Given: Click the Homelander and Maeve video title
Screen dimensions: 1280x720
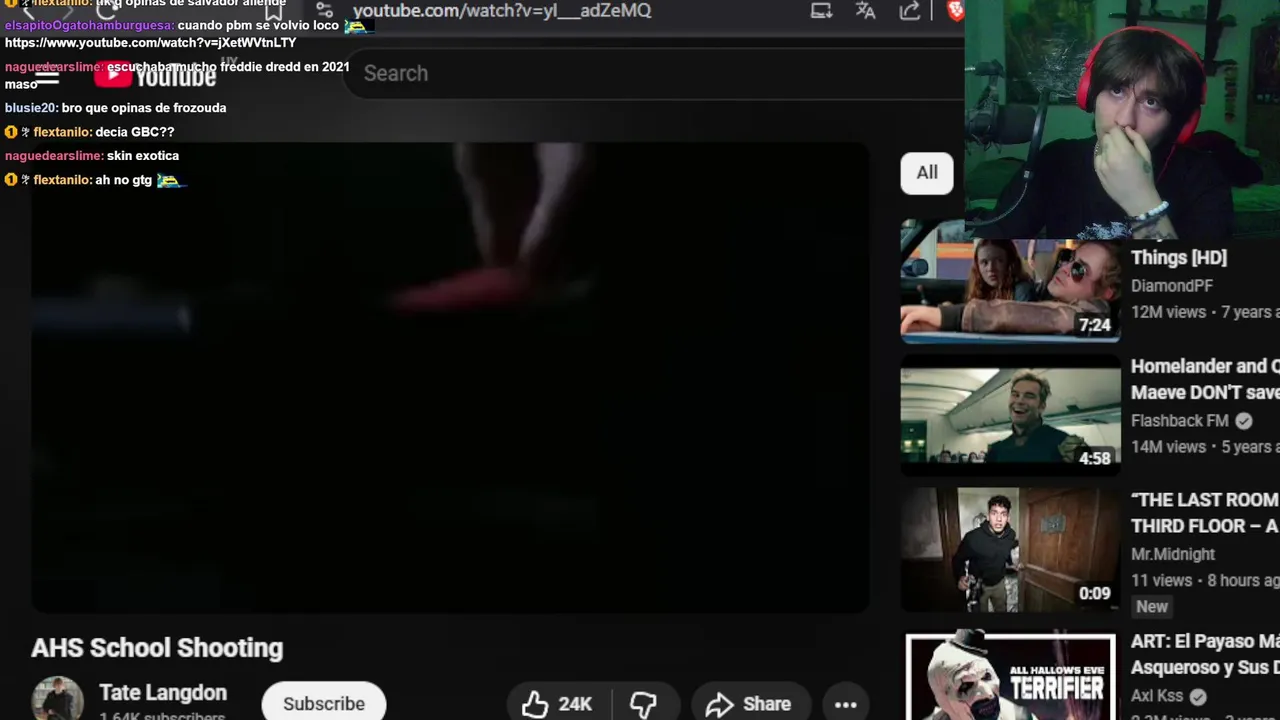Looking at the screenshot, I should click(1205, 379).
